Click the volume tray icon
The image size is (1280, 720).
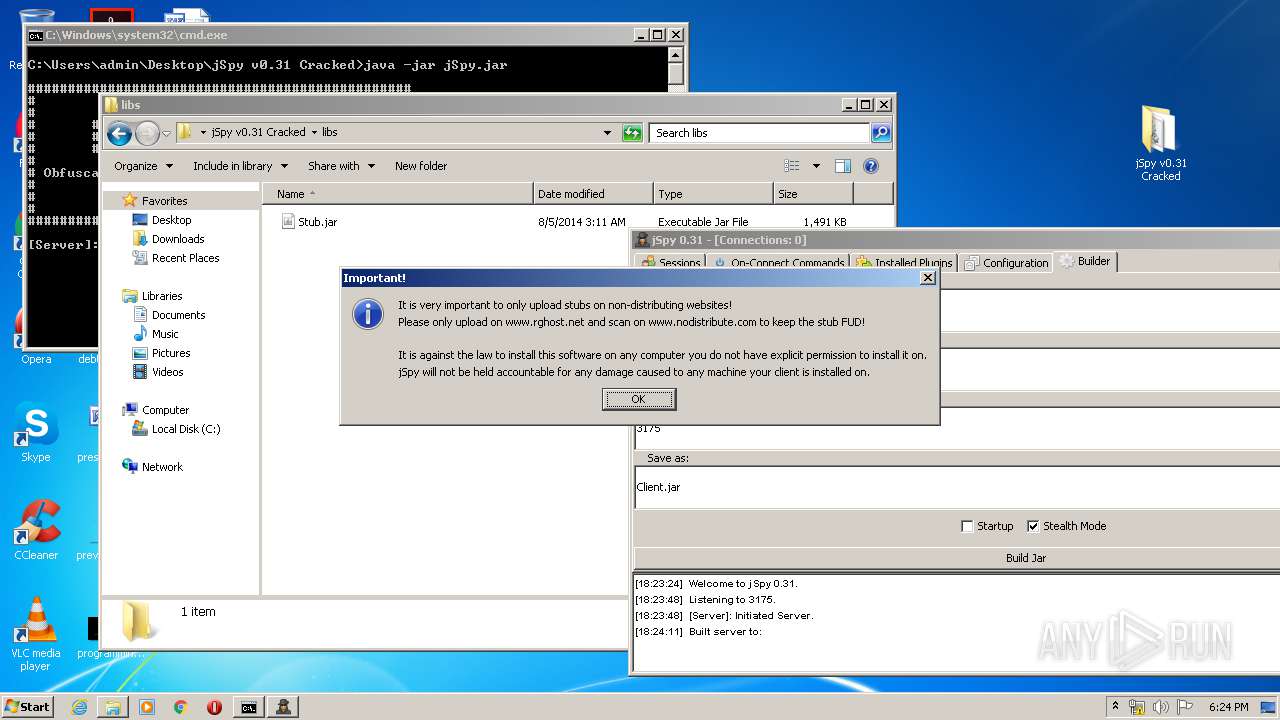pyautogui.click(x=1161, y=707)
